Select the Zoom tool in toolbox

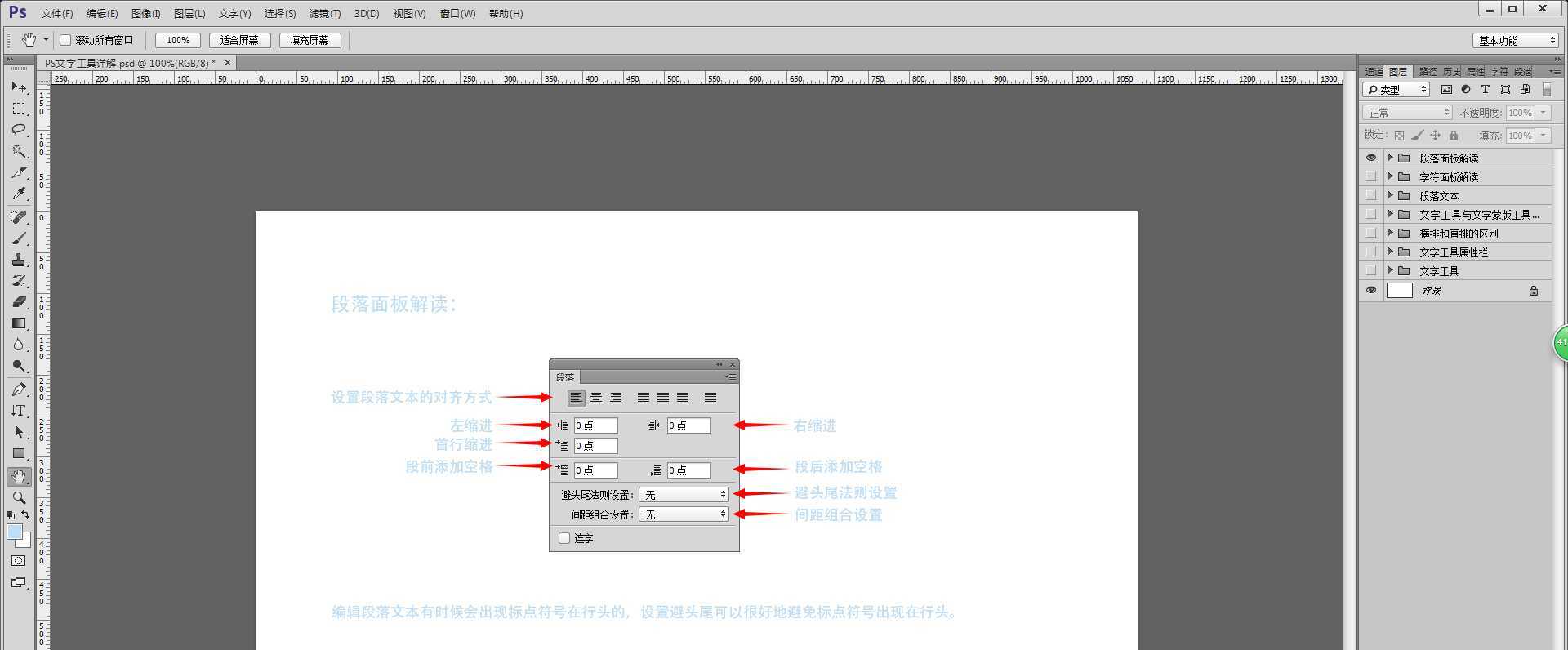[19, 497]
